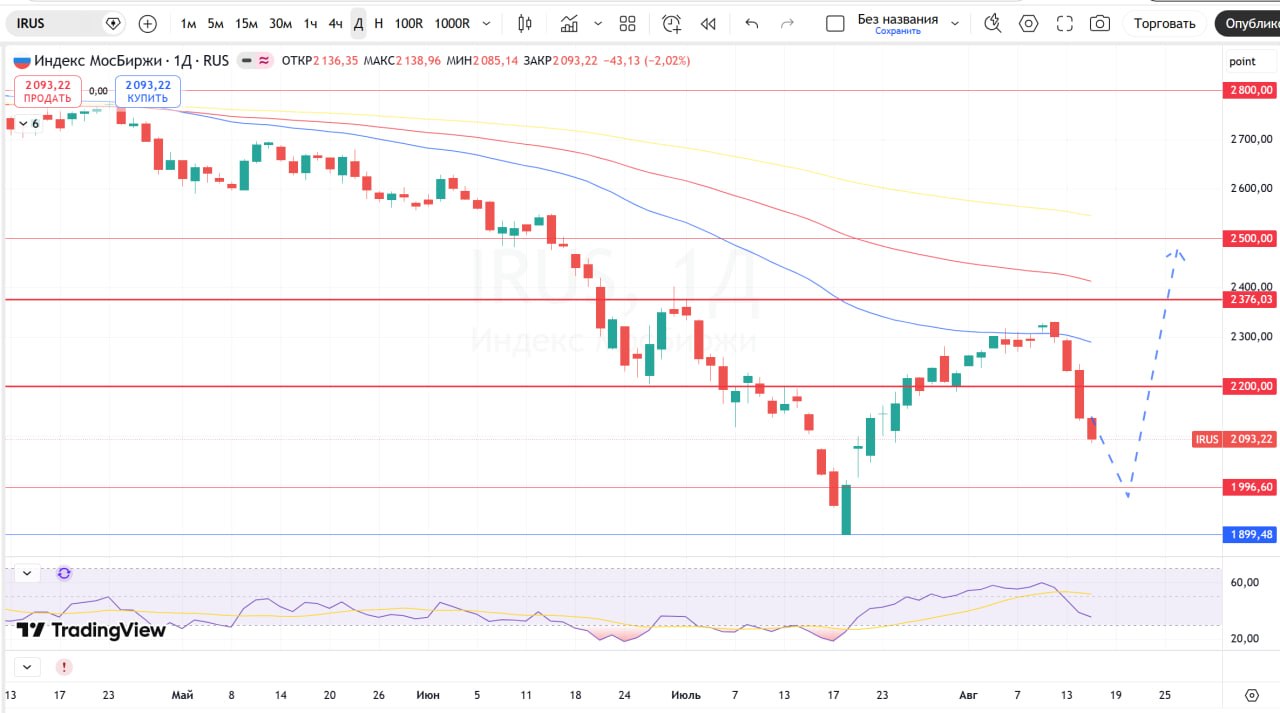
Task: Click the Опубликовать button
Action: coord(1246,23)
